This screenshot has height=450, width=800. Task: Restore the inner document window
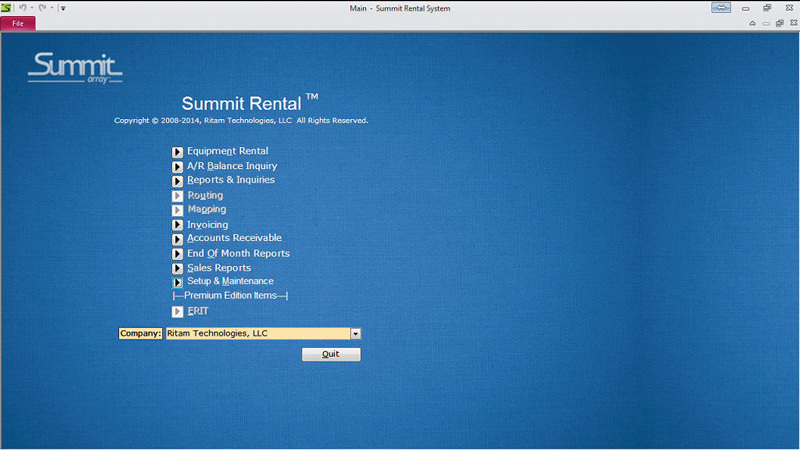[779, 23]
